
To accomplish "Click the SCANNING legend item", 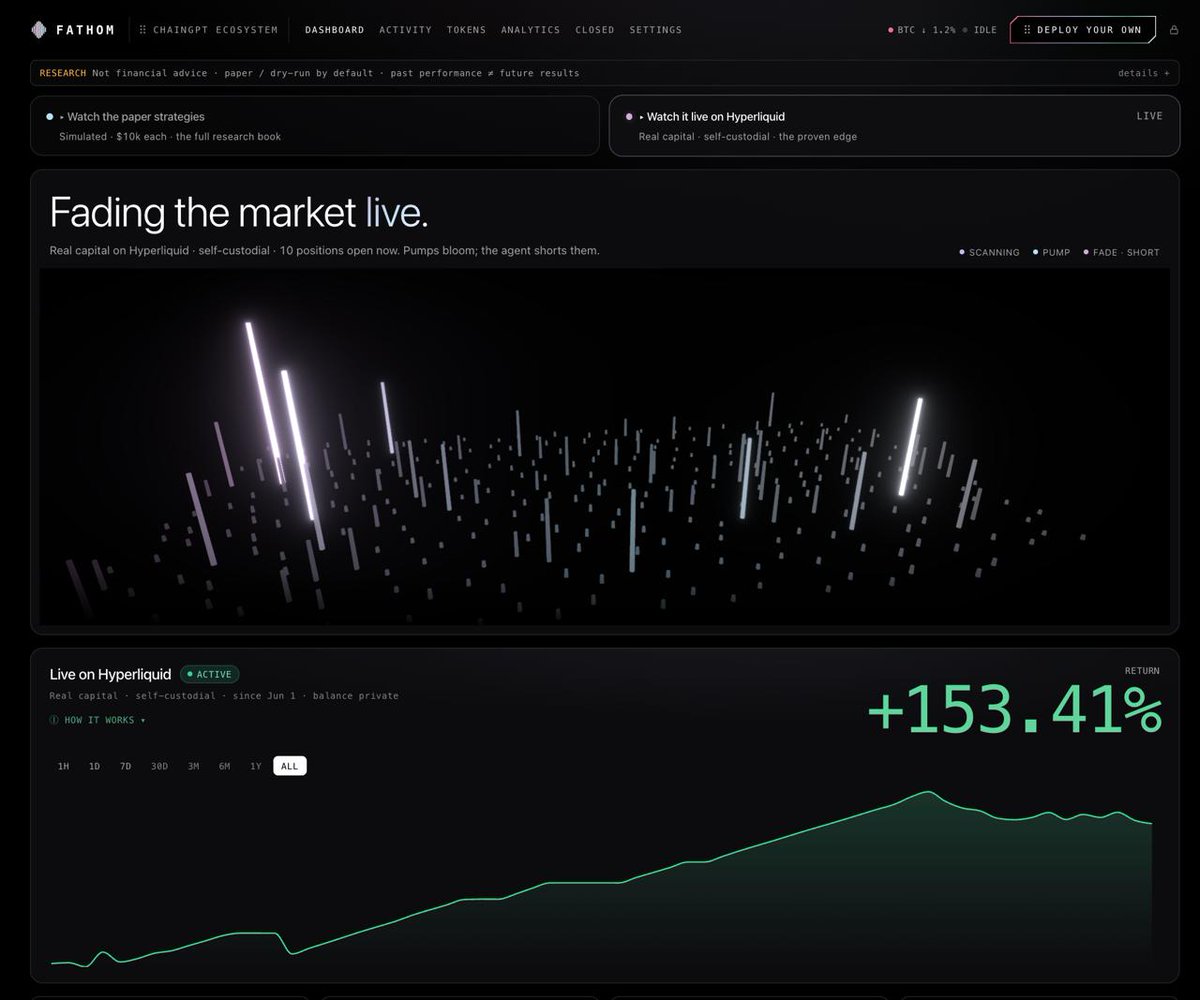I will click(989, 252).
